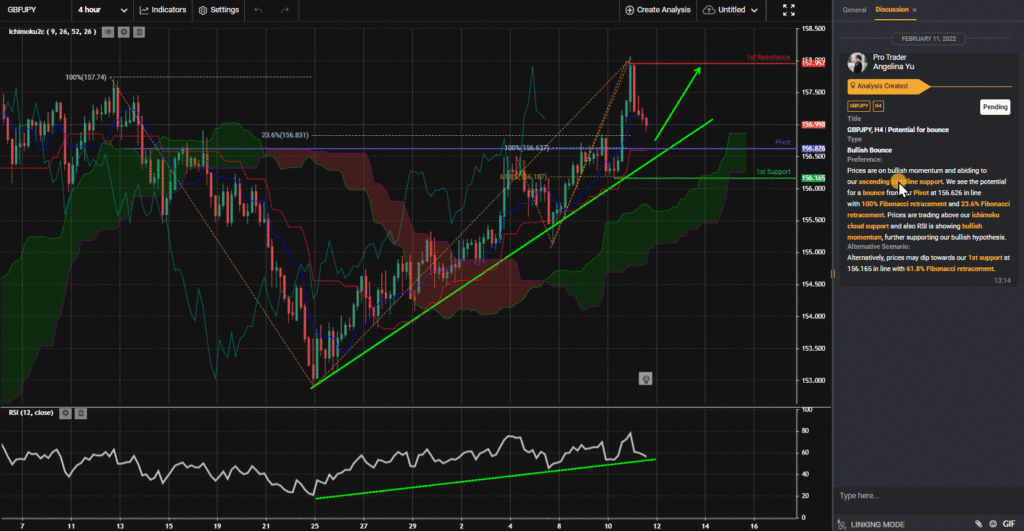The height and width of the screenshot is (531, 1024).
Task: Click the 'ascending trendline support' link
Action: point(901,182)
